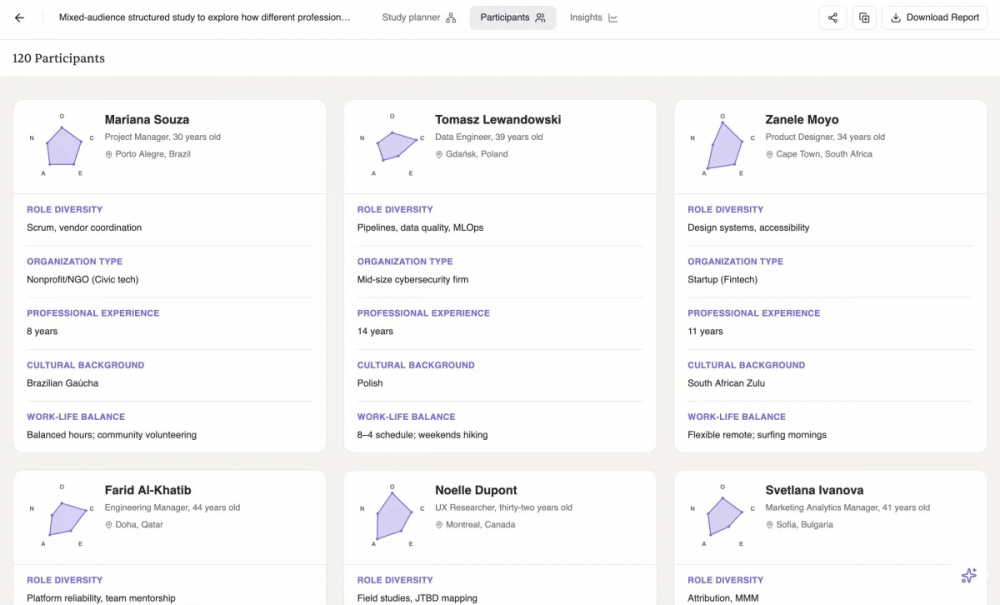Open Mariana Souza's participant name

click(147, 119)
